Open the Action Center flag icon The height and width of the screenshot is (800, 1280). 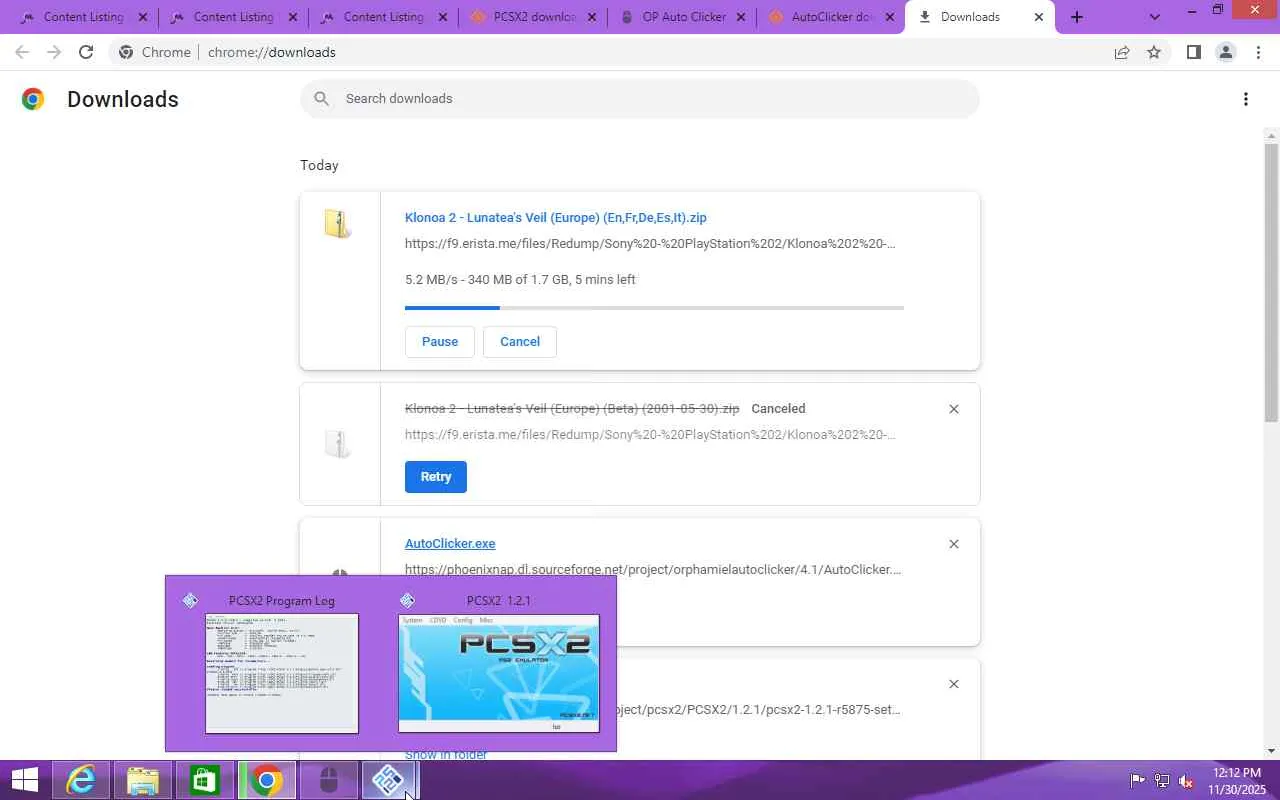(1137, 781)
